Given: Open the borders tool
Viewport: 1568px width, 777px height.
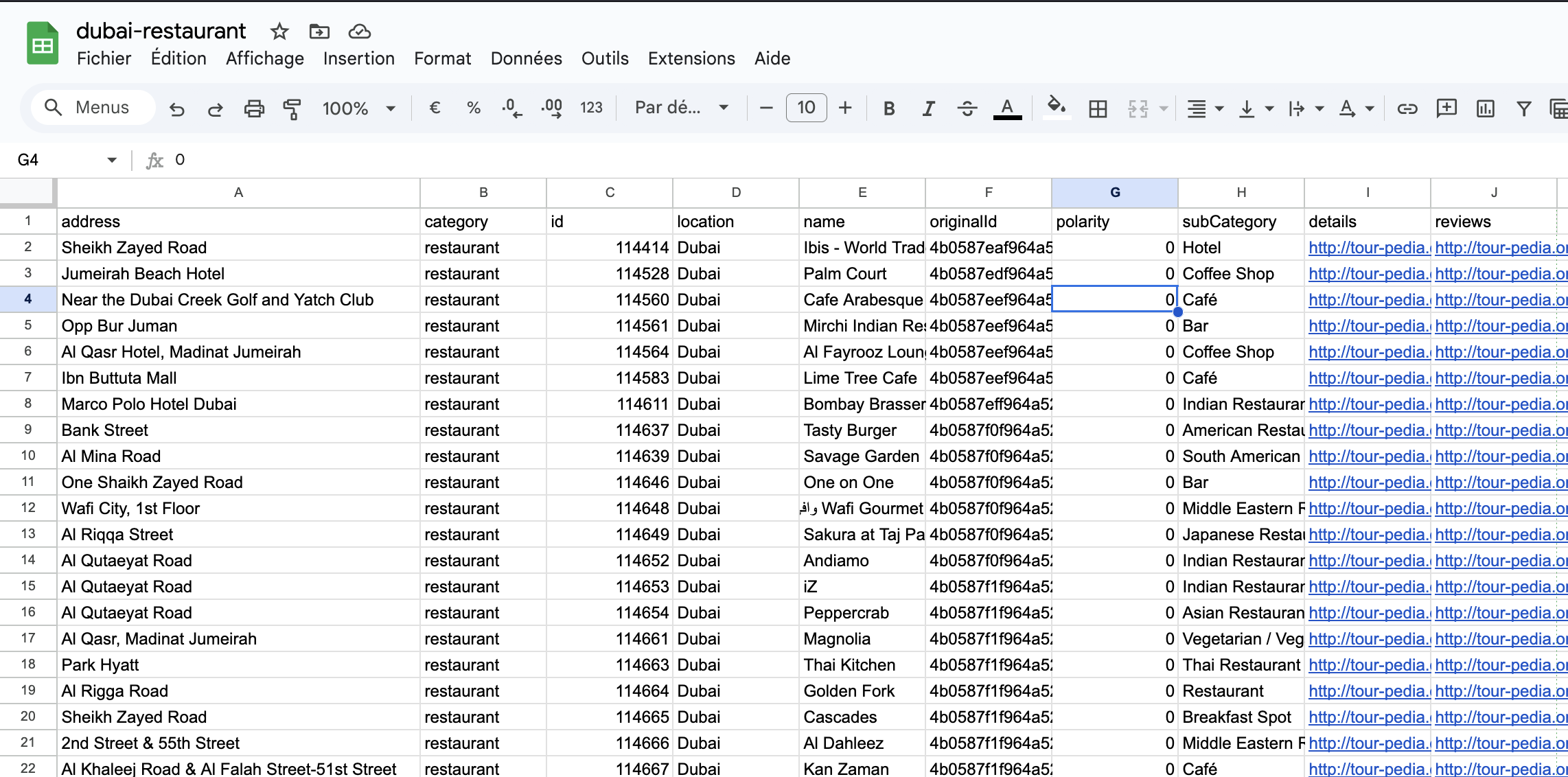Looking at the screenshot, I should pyautogui.click(x=1098, y=108).
